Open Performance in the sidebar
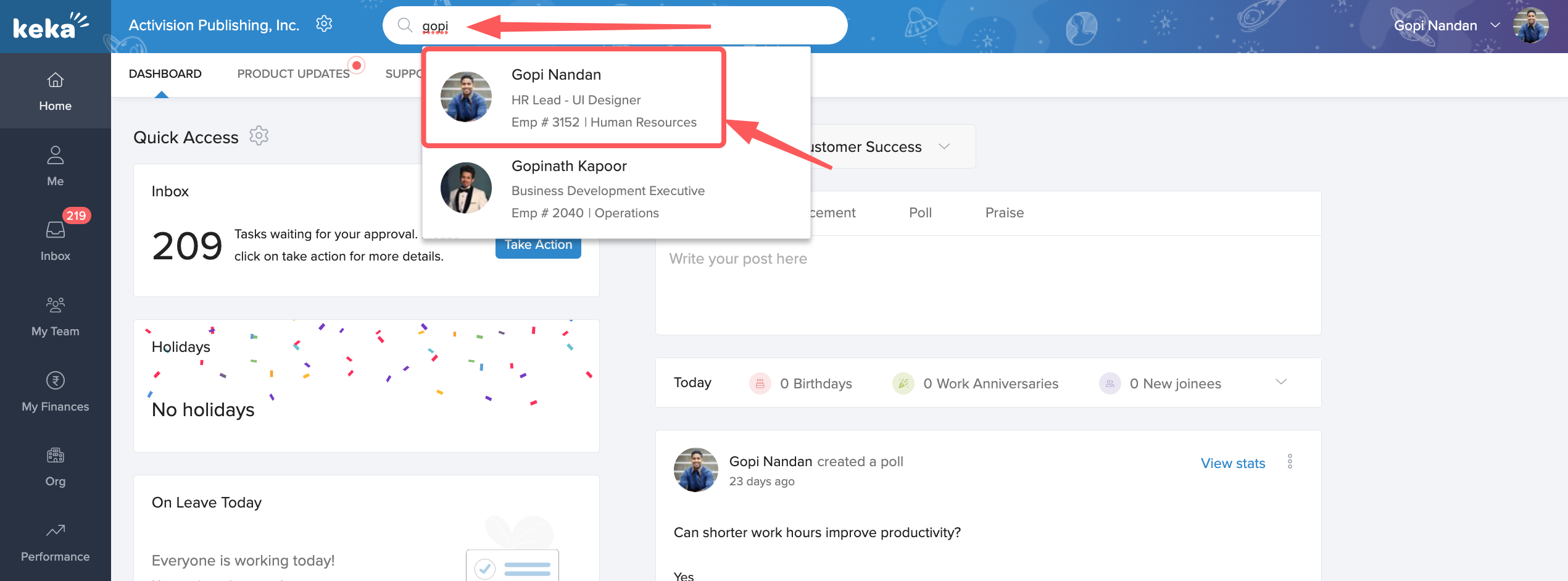Image resolution: width=1568 pixels, height=581 pixels. pos(55,541)
